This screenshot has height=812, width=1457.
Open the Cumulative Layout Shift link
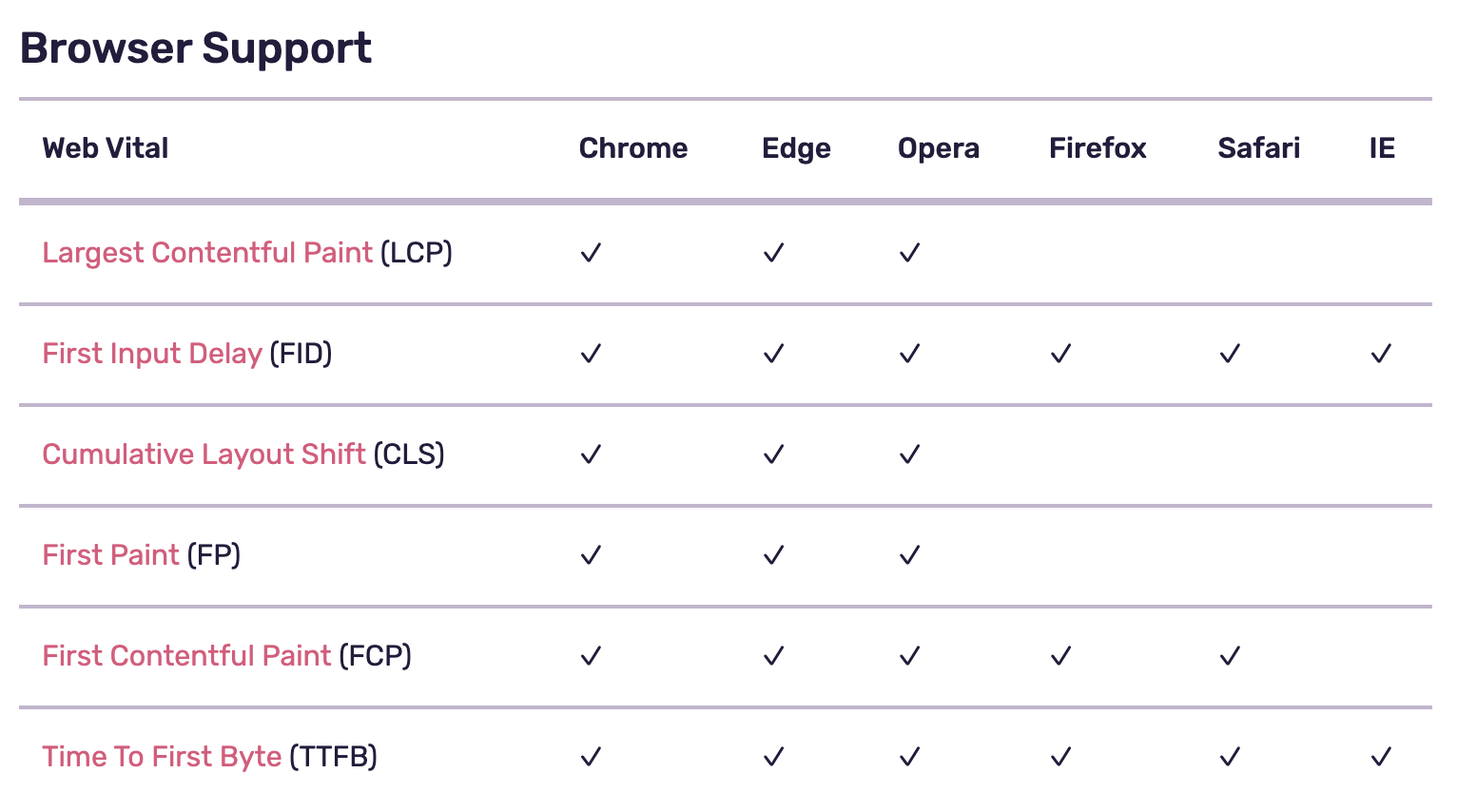tap(204, 454)
